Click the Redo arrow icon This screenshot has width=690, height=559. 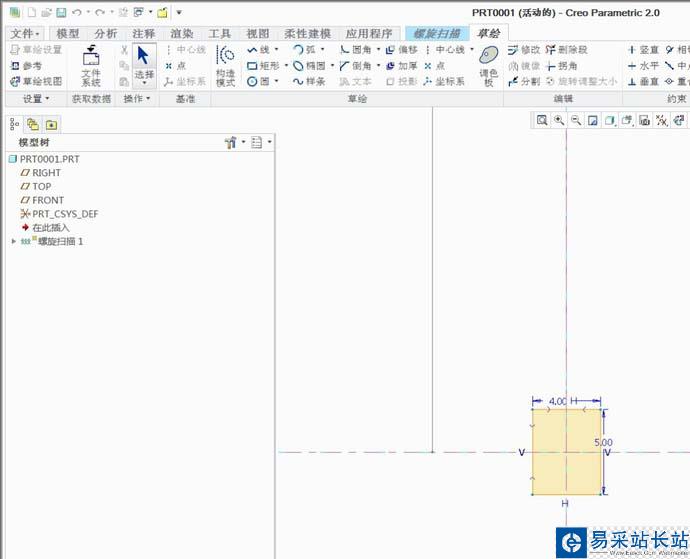(x=100, y=12)
